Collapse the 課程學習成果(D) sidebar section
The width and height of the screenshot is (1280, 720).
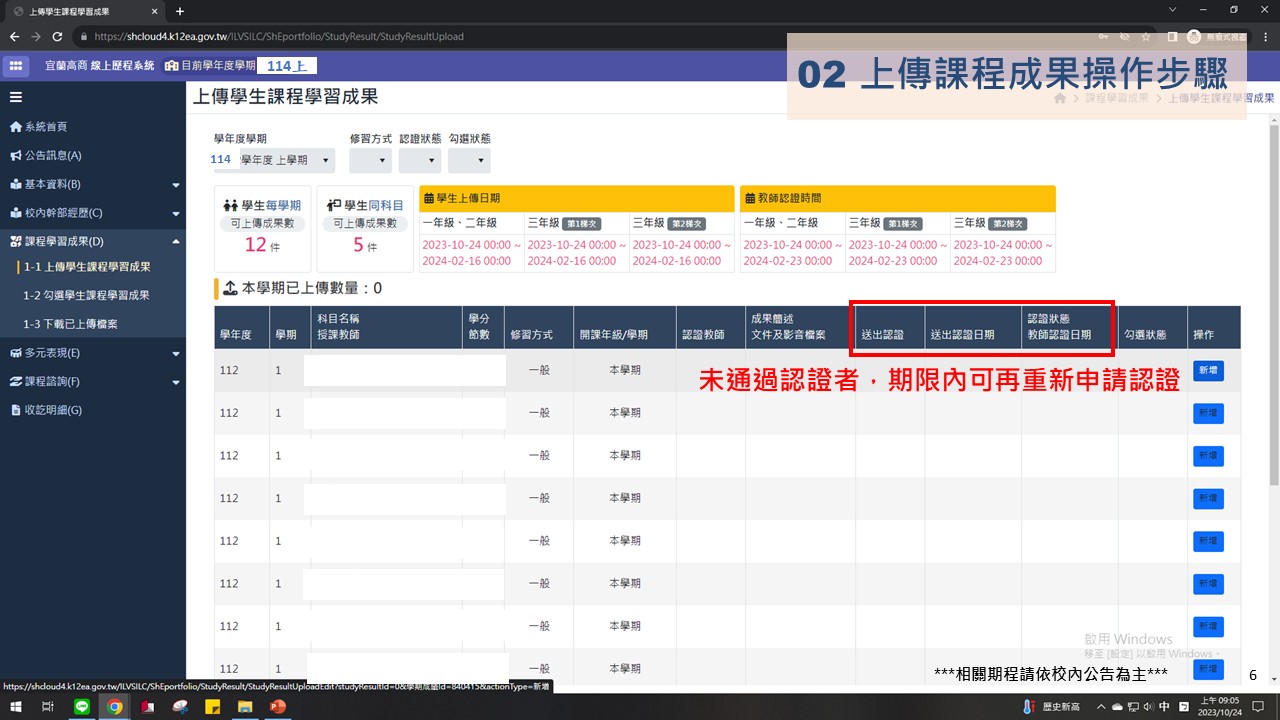pos(93,241)
